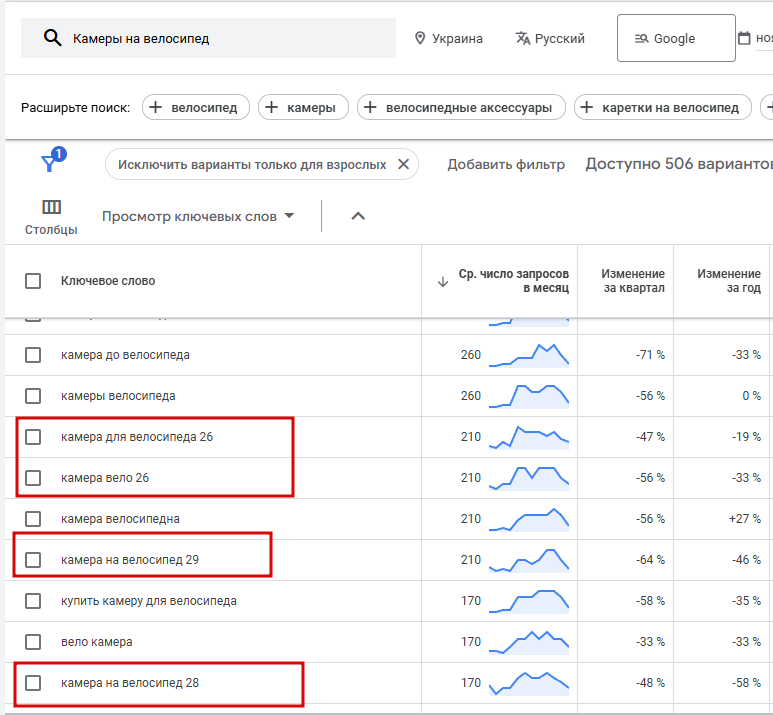Remove the adults-only exclusion filter
This screenshot has width=773, height=715.
click(403, 164)
